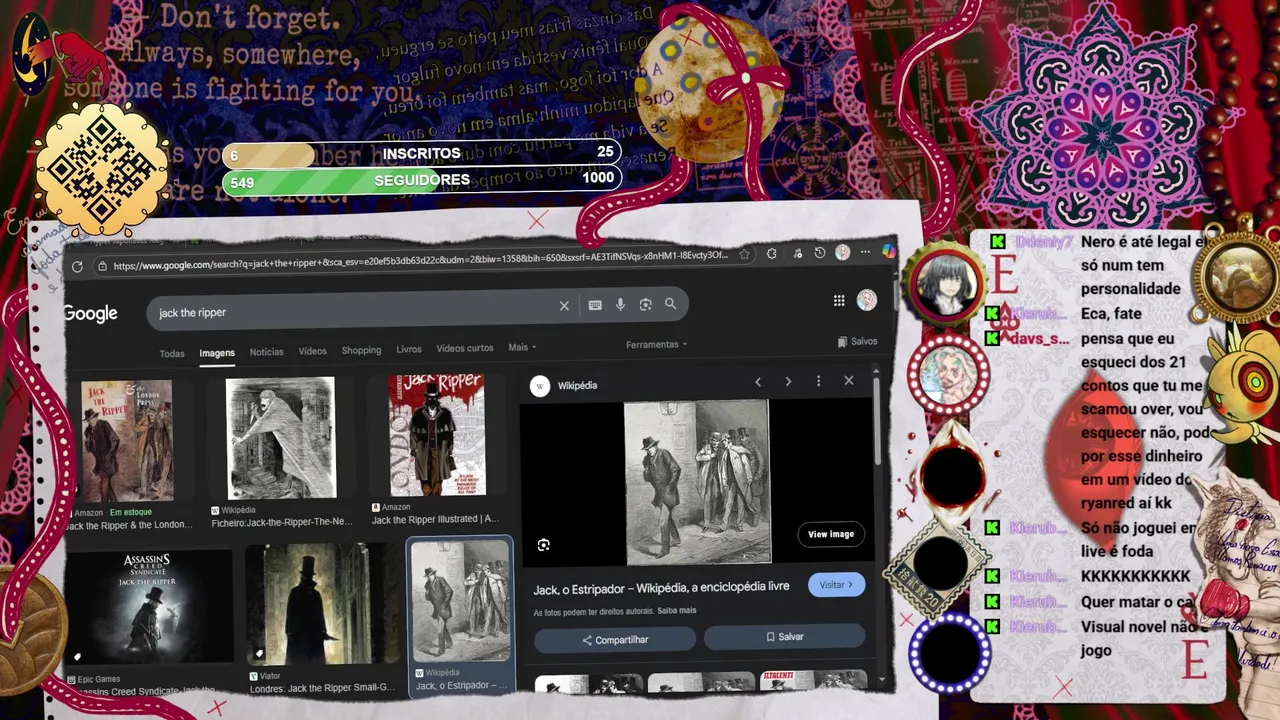Open the browser profile avatar
This screenshot has width=1280, height=720.
843,253
